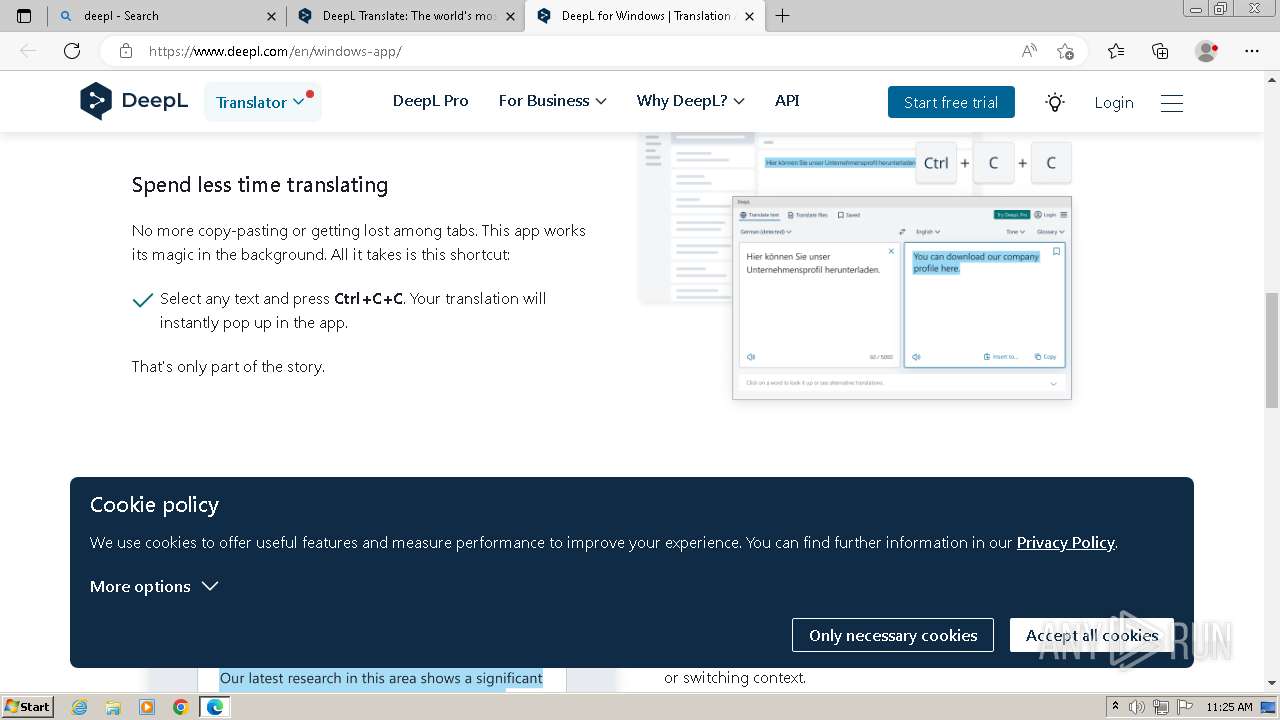This screenshot has width=1280, height=720.
Task: Click the Read aloud icon
Action: pos(1029,51)
